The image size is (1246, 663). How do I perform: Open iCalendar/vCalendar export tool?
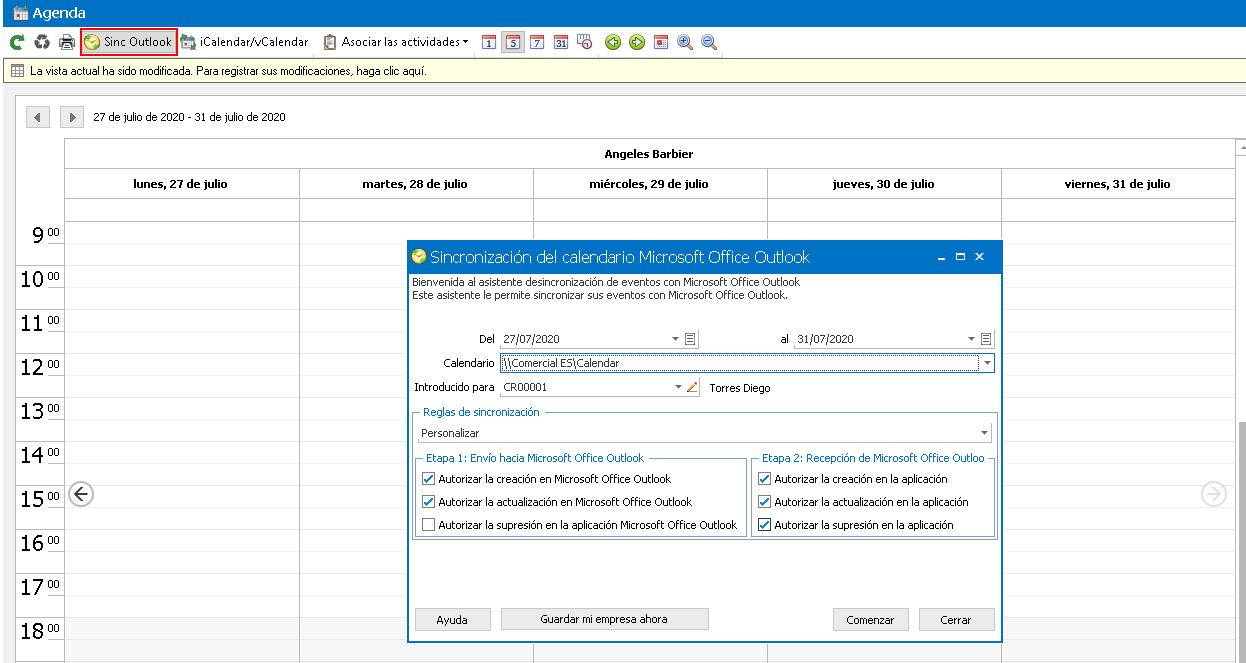(244, 42)
